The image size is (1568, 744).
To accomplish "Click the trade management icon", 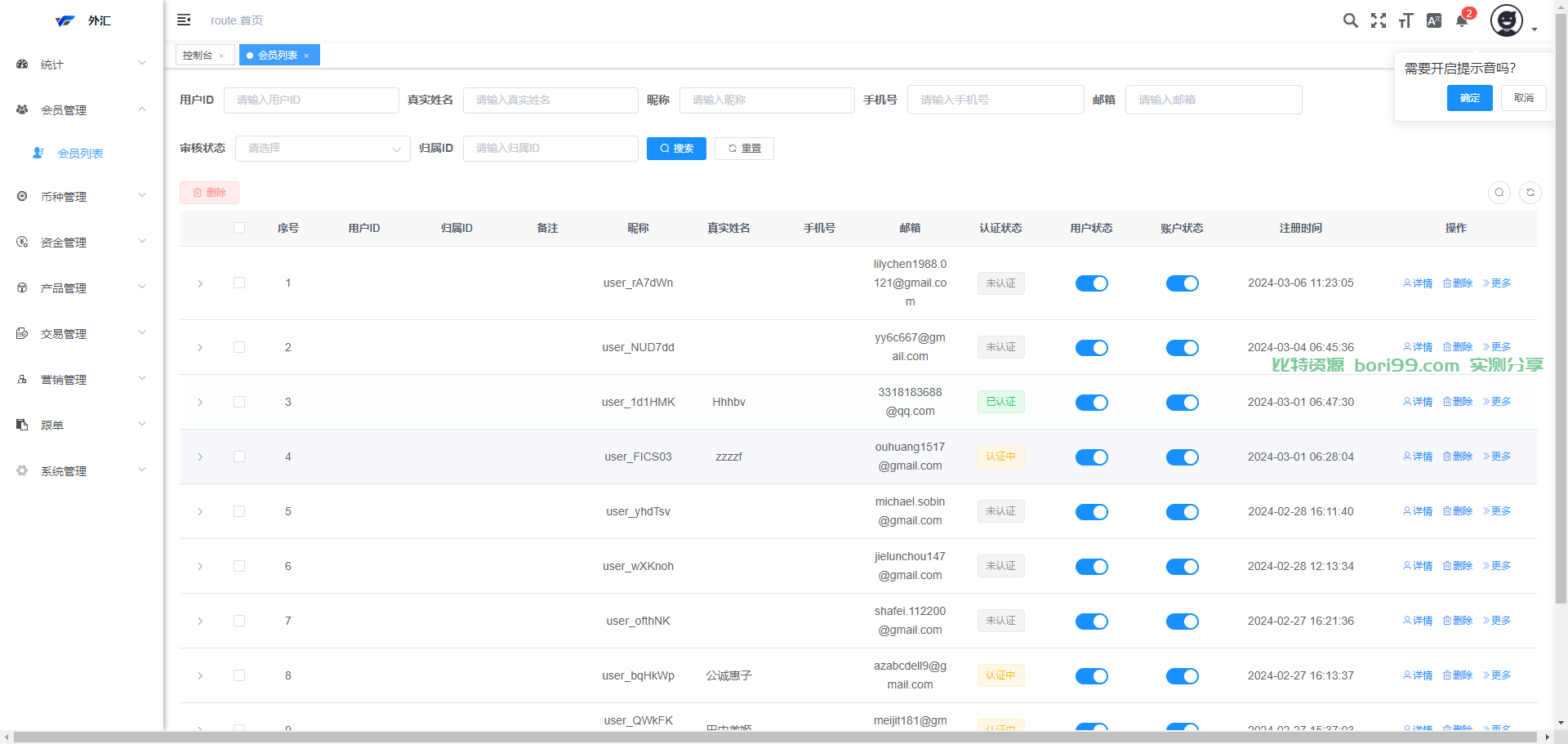I will pos(22,333).
